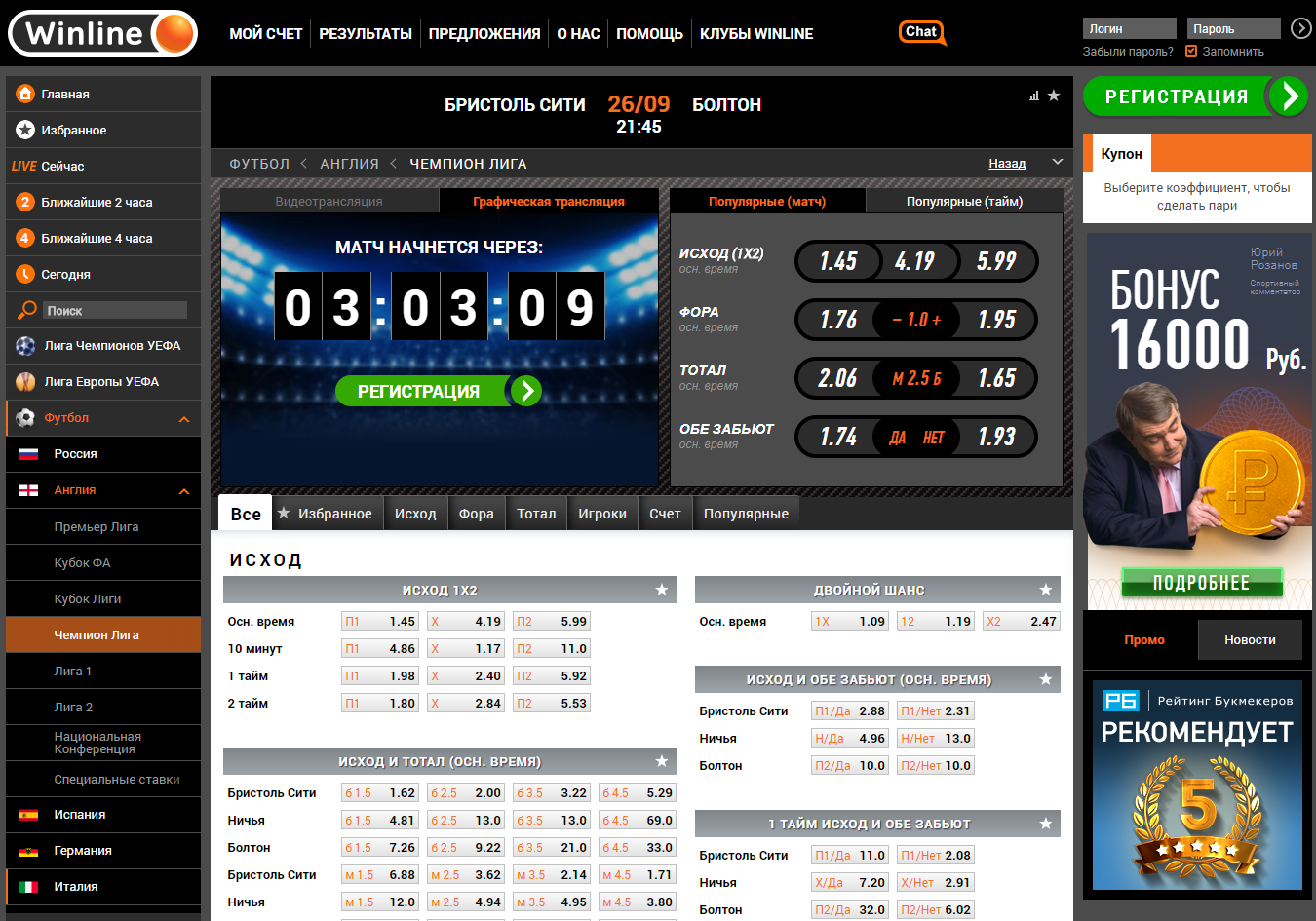Click the clock icon next to Сегодня
The height and width of the screenshot is (921, 1316).
tap(25, 274)
